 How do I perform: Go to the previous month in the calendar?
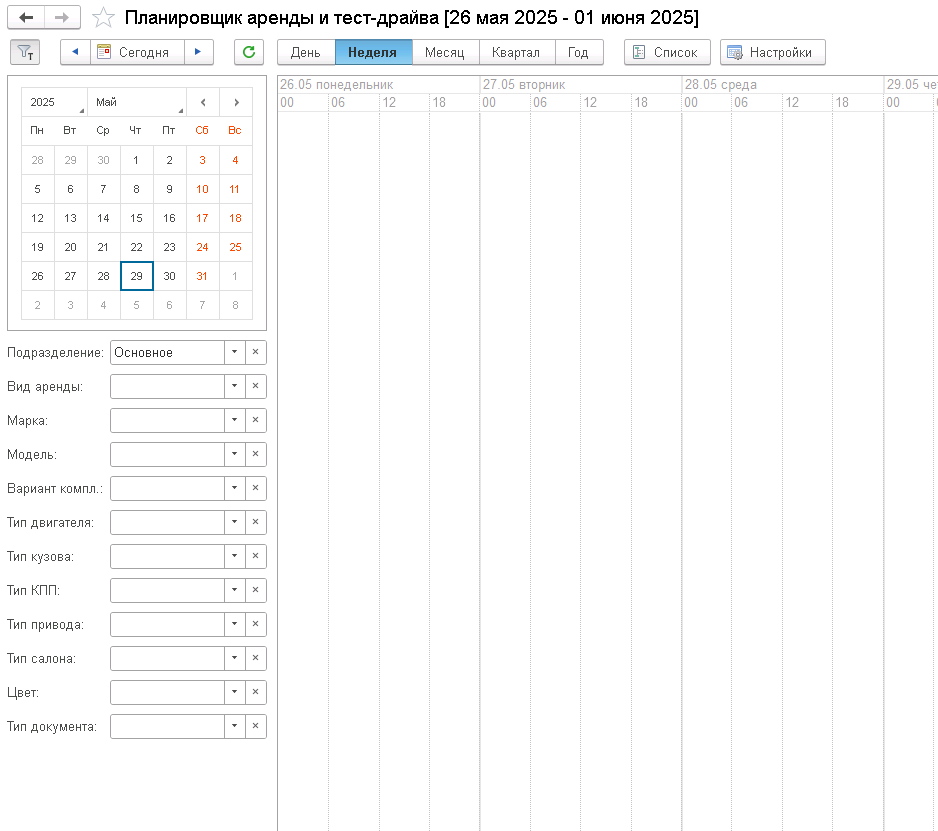pos(203,102)
